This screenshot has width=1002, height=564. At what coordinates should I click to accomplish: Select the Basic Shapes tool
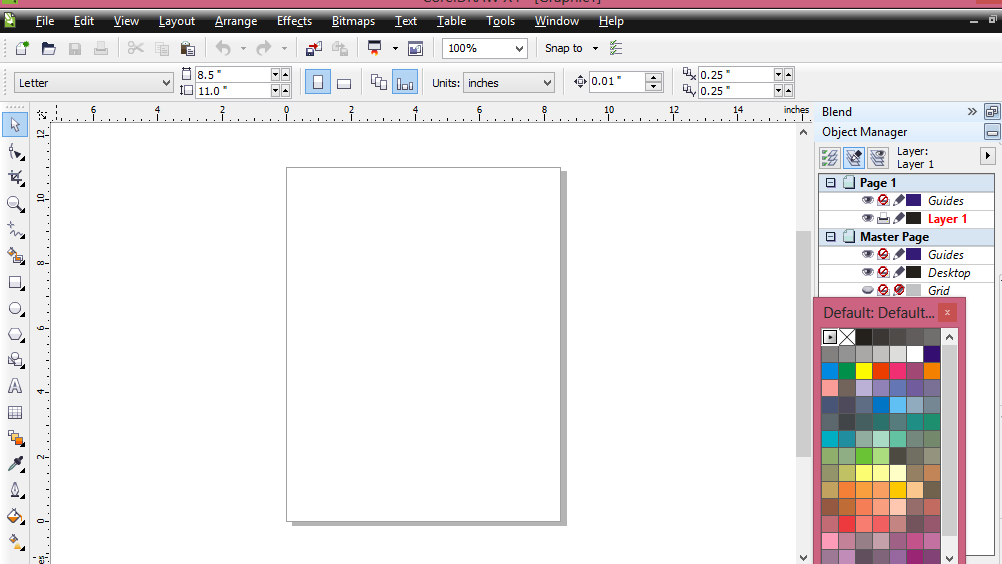(x=15, y=360)
